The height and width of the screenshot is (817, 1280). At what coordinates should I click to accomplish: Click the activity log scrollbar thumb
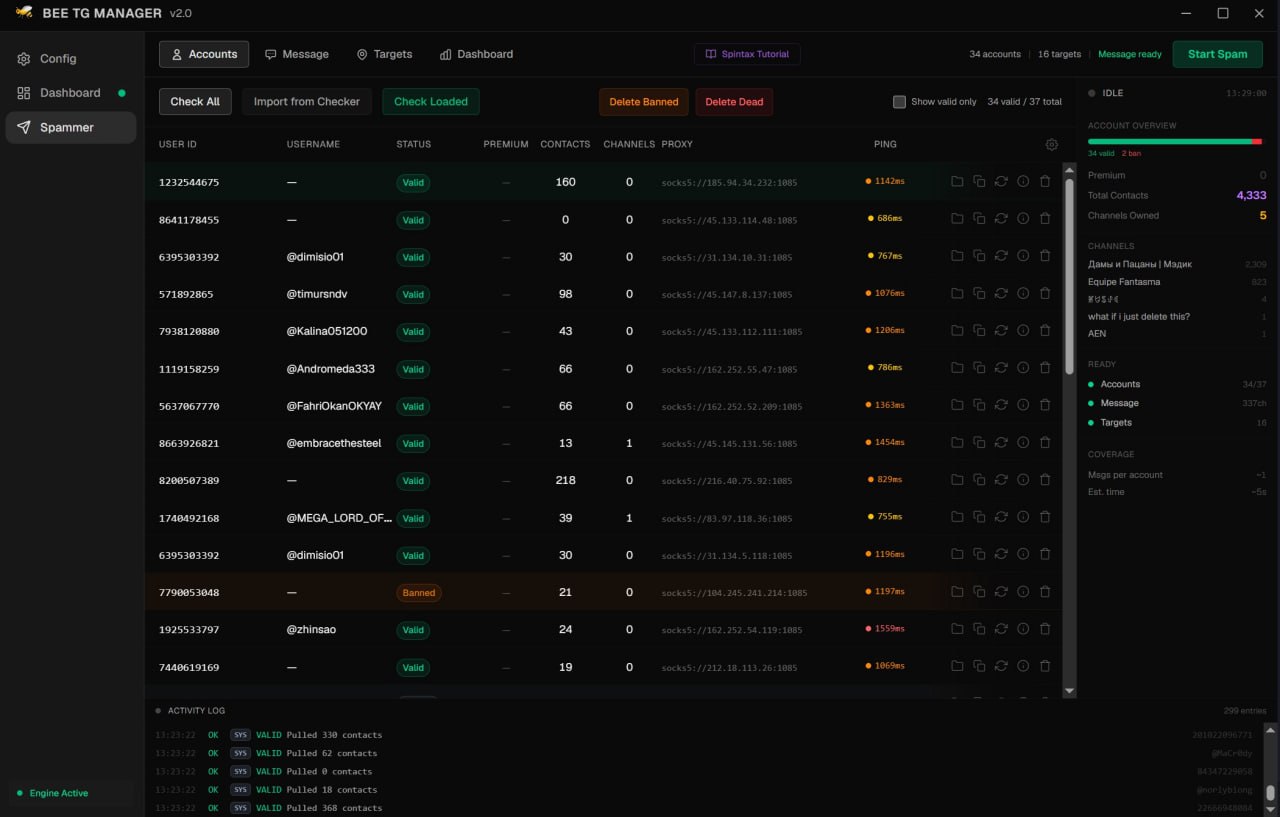[x=1270, y=793]
